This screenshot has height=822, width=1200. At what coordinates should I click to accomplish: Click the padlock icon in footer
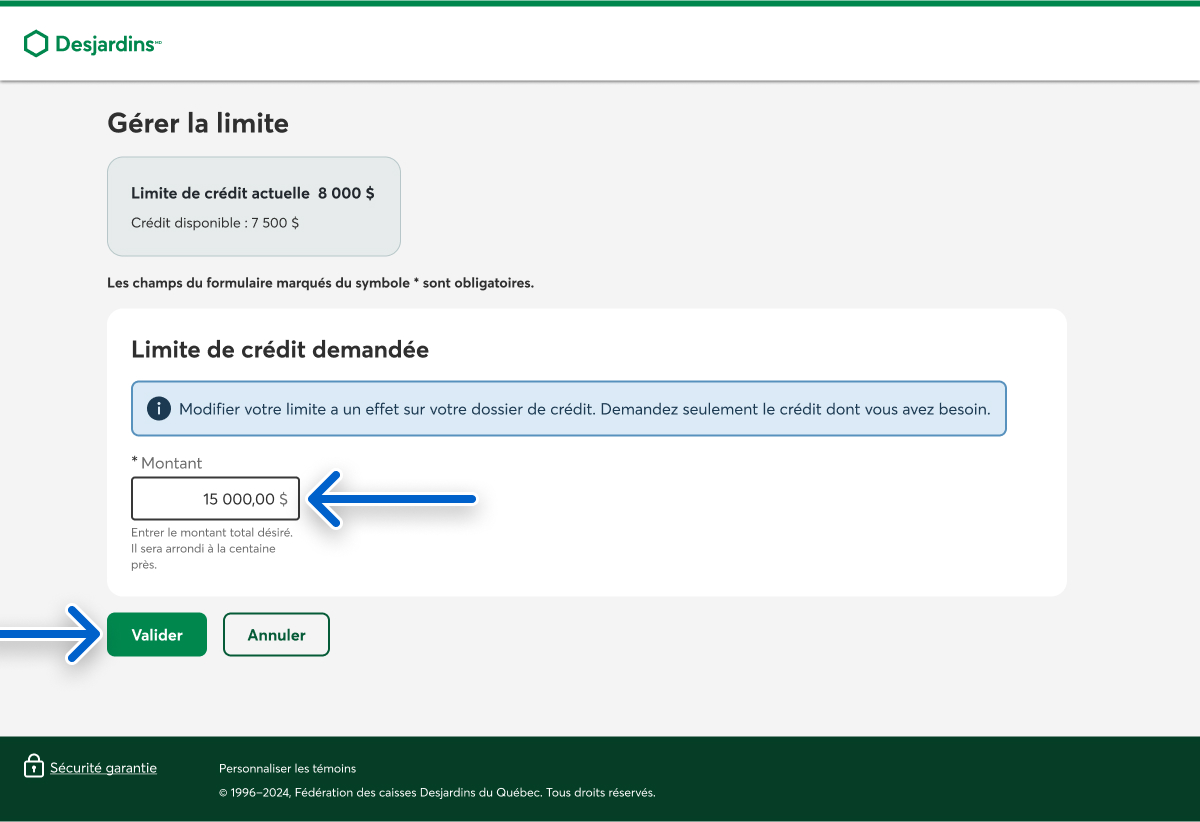(34, 767)
